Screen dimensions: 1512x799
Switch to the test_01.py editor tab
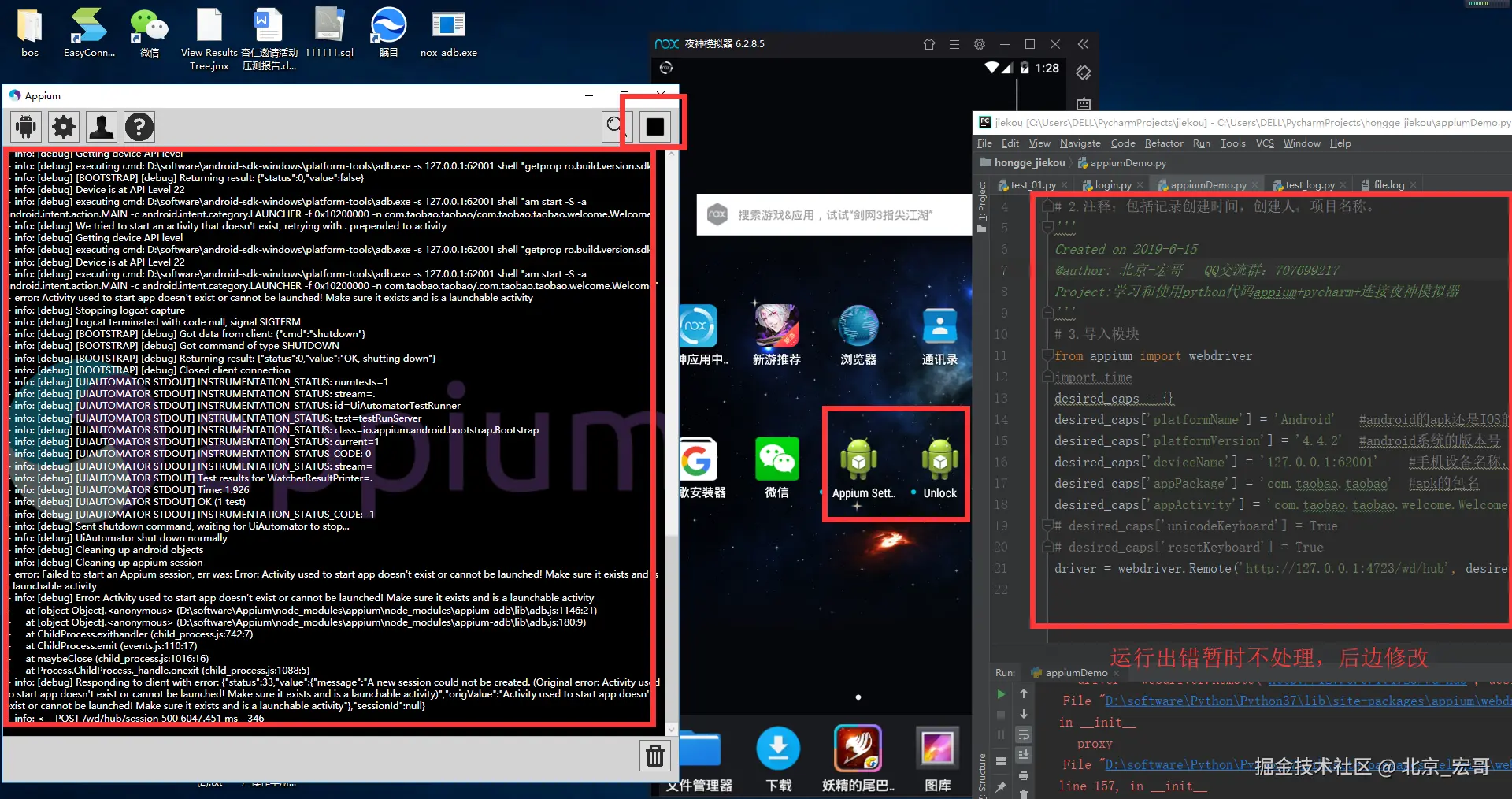(x=1032, y=185)
